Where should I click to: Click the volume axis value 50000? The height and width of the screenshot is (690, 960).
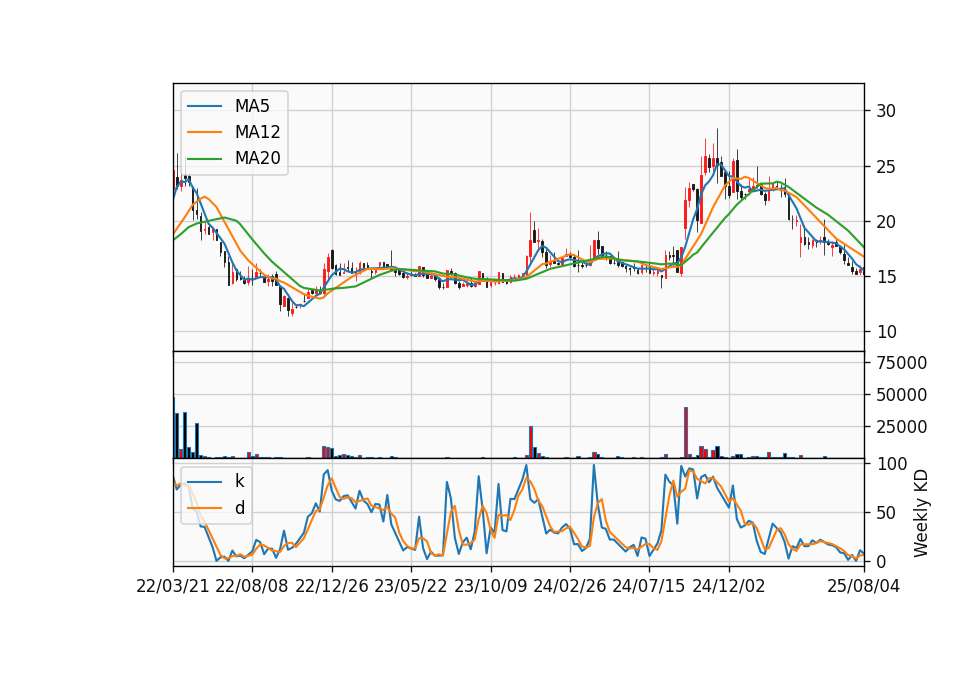point(901,395)
